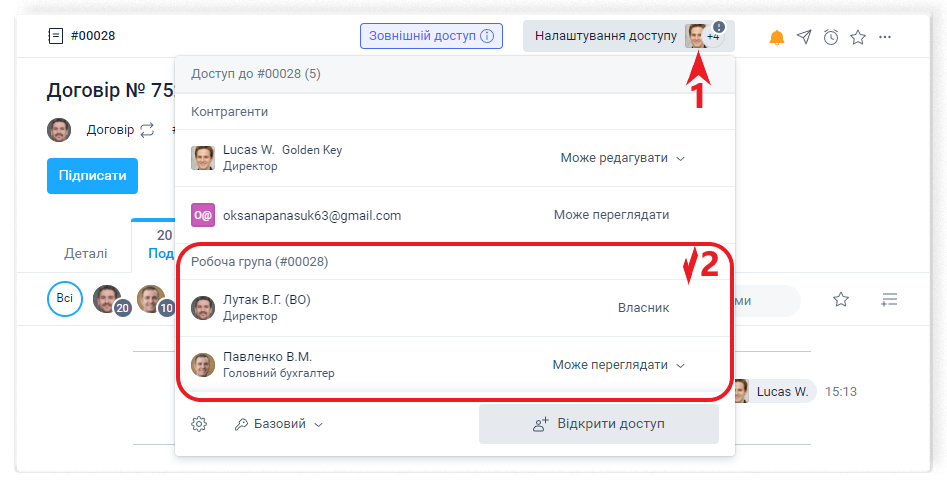Click the orange notification bell icon
Screen dimensions: 947x486
[x=777, y=37]
